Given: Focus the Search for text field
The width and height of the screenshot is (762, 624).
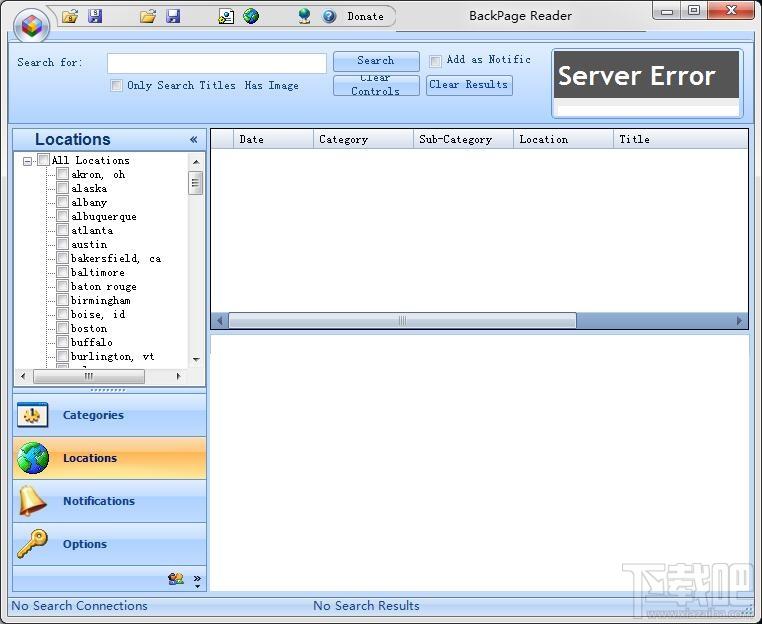Looking at the screenshot, I should point(217,63).
